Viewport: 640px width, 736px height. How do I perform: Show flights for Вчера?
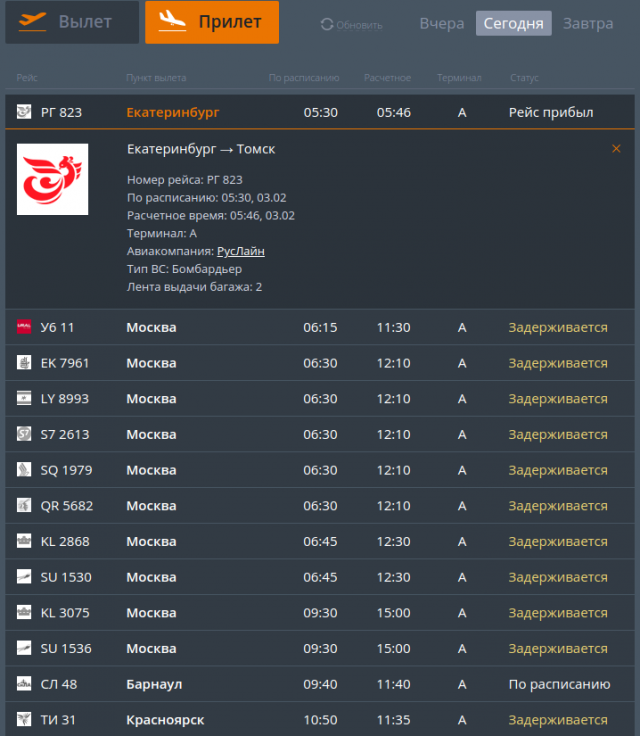click(441, 23)
